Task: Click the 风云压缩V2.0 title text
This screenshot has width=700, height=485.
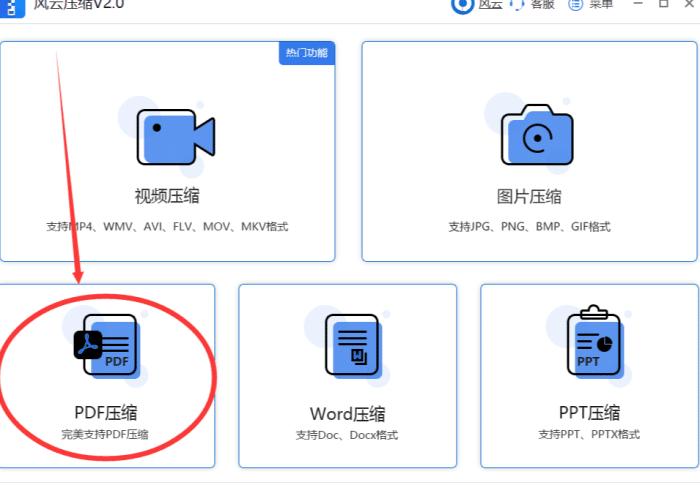Action: pos(79,5)
